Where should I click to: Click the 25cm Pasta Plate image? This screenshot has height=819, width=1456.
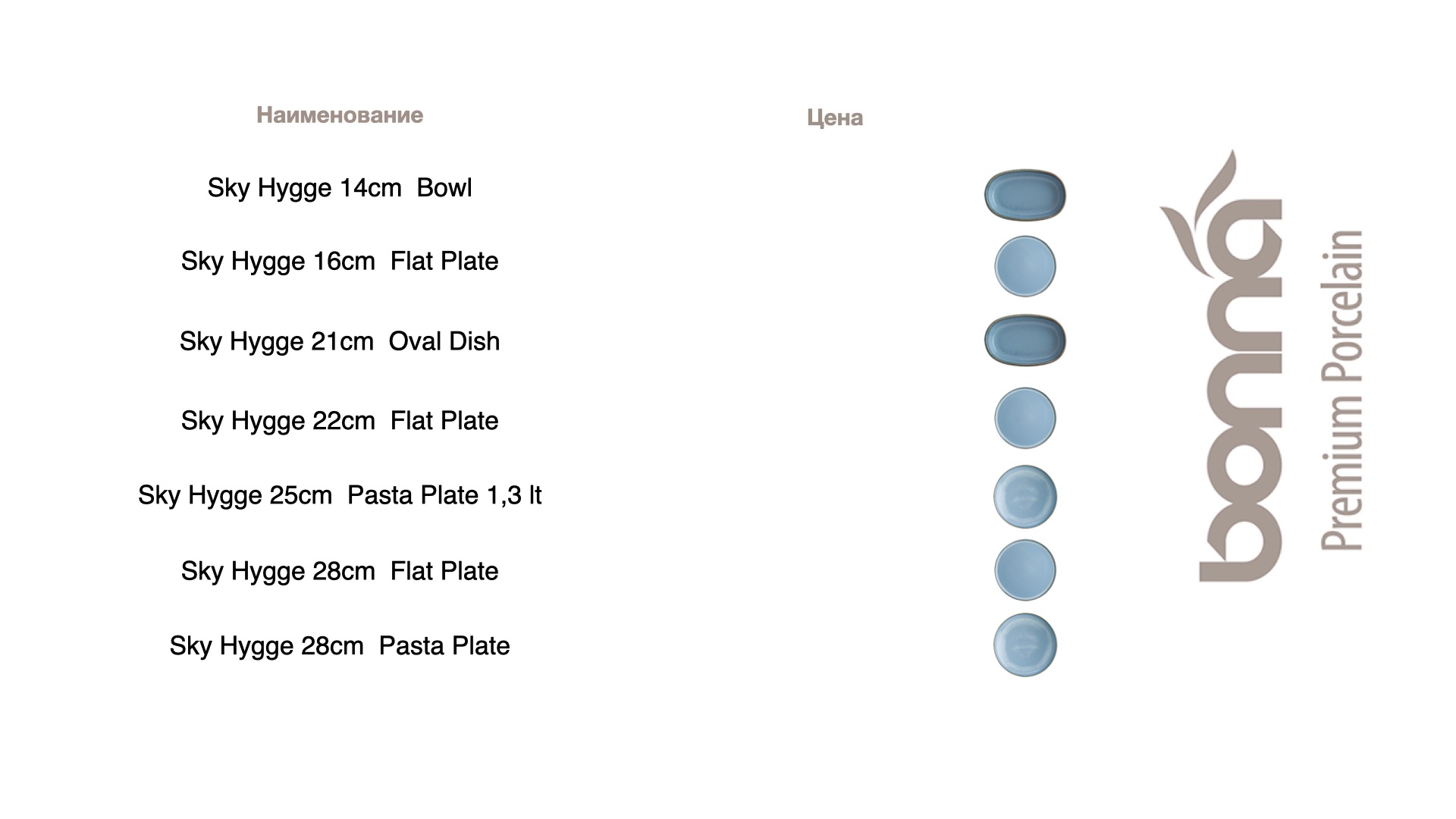pos(1025,497)
